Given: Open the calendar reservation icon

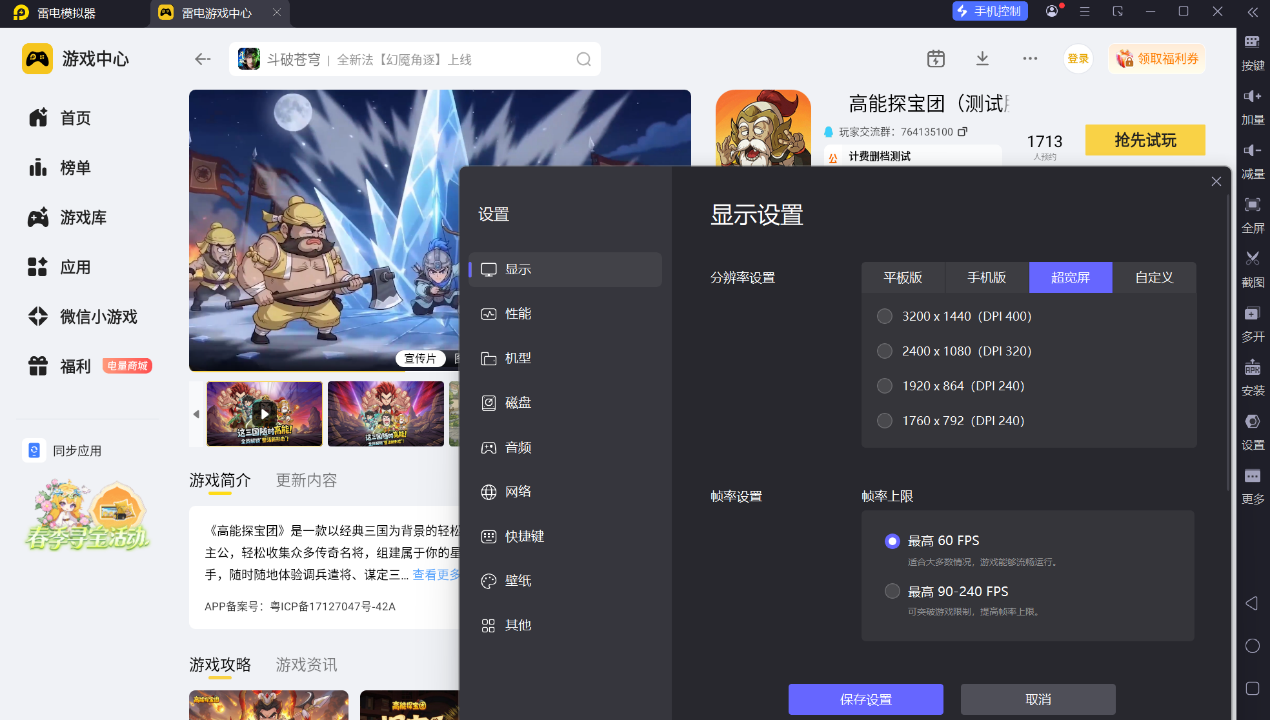Looking at the screenshot, I should [x=936, y=59].
